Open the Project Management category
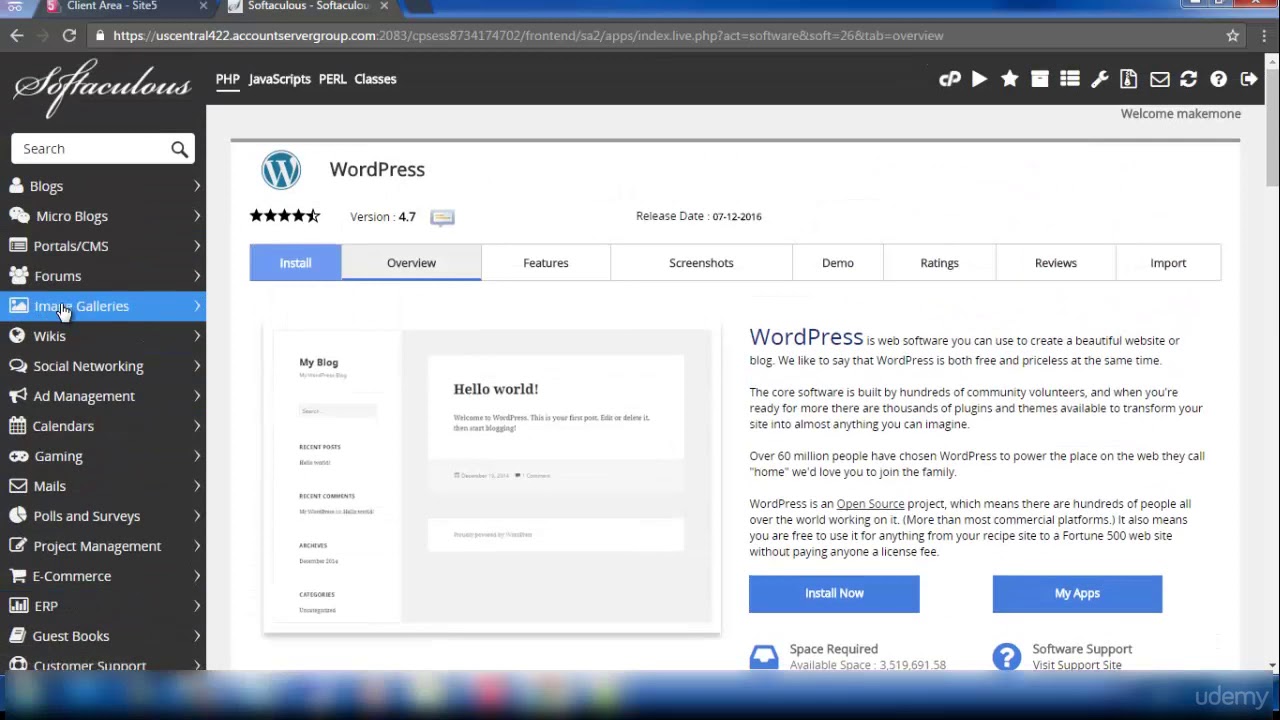 [x=103, y=546]
